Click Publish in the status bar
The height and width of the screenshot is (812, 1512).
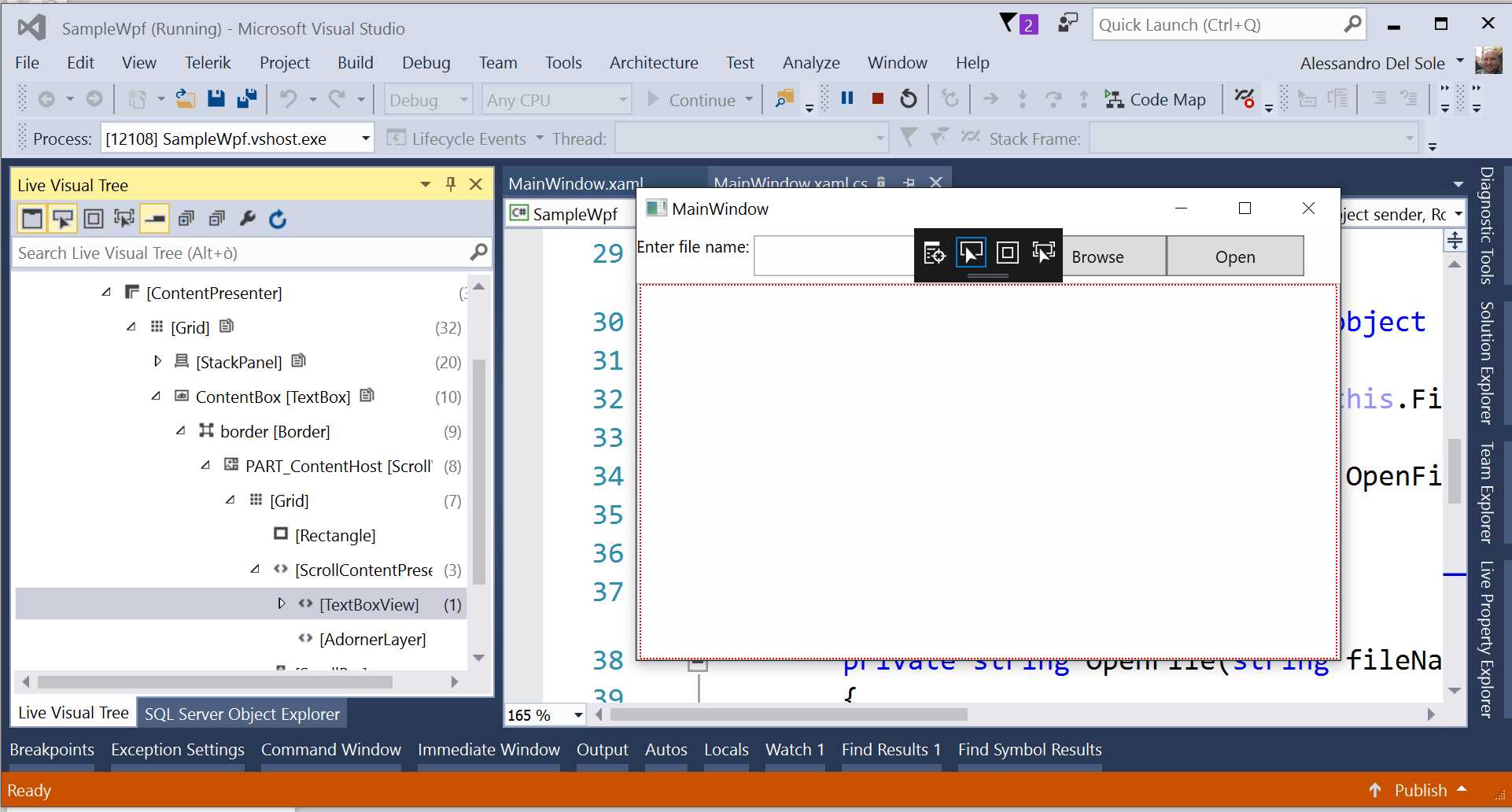click(x=1419, y=790)
